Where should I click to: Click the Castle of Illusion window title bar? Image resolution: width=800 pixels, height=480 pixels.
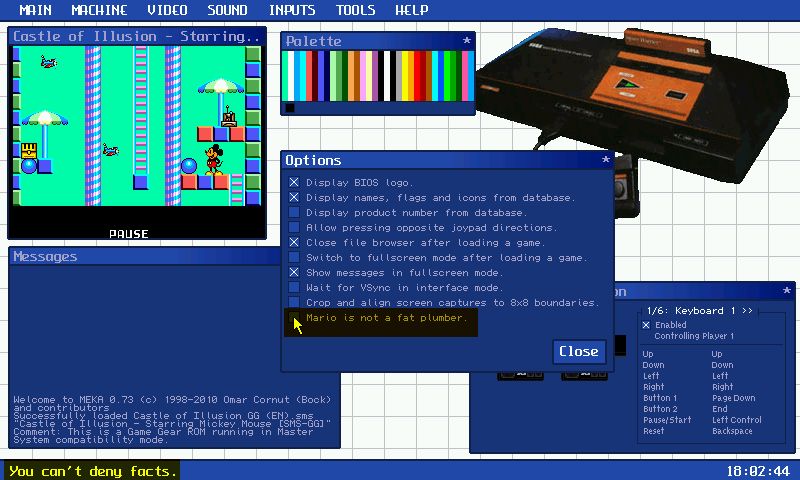[137, 36]
